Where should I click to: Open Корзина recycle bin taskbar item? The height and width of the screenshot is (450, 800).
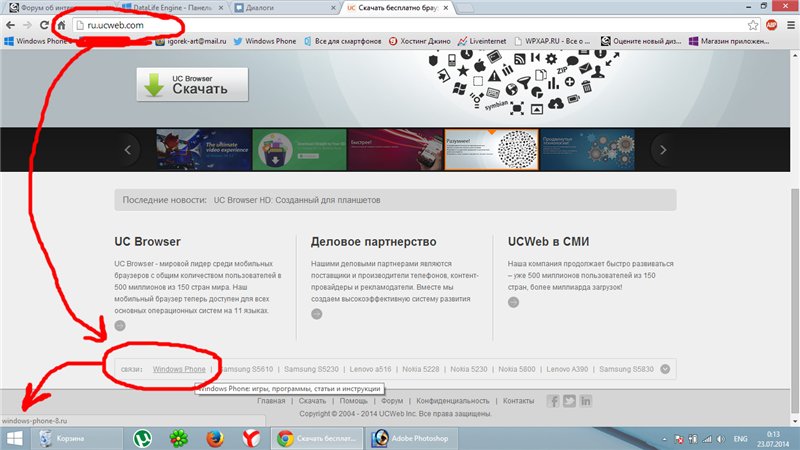point(77,439)
